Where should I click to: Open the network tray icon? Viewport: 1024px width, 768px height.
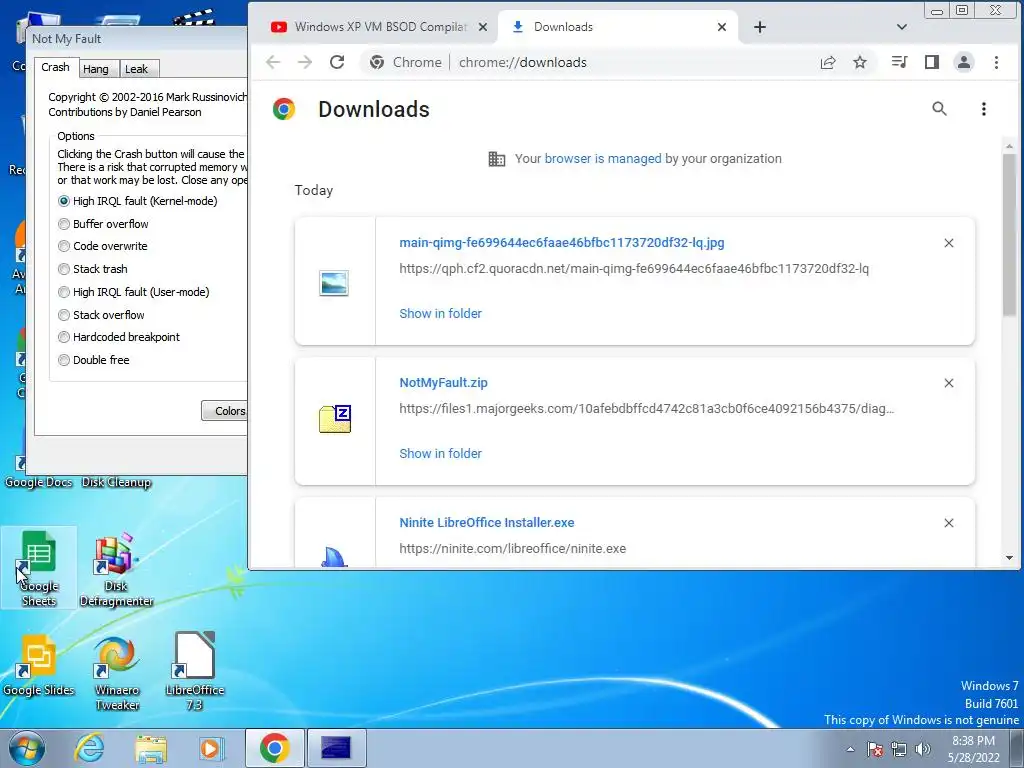pyautogui.click(x=899, y=749)
